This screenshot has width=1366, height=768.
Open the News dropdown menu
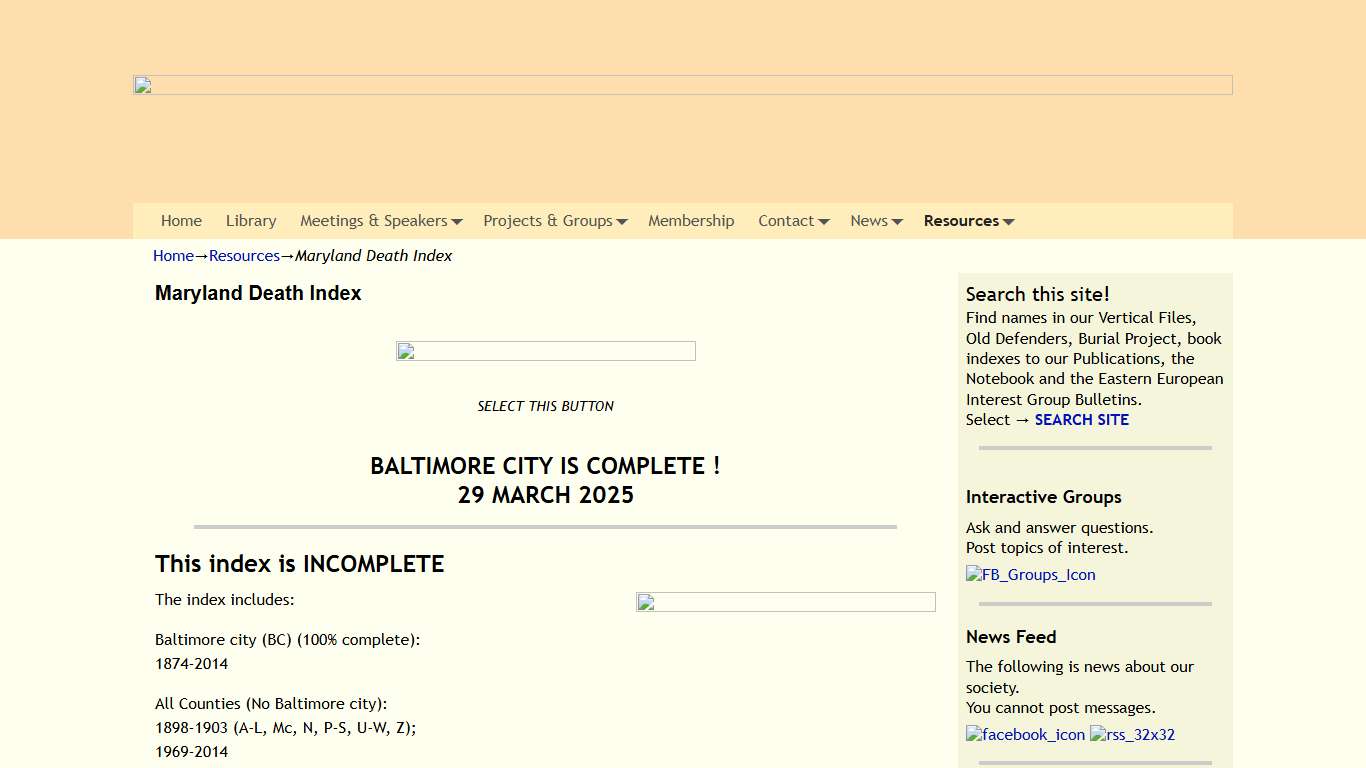876,220
